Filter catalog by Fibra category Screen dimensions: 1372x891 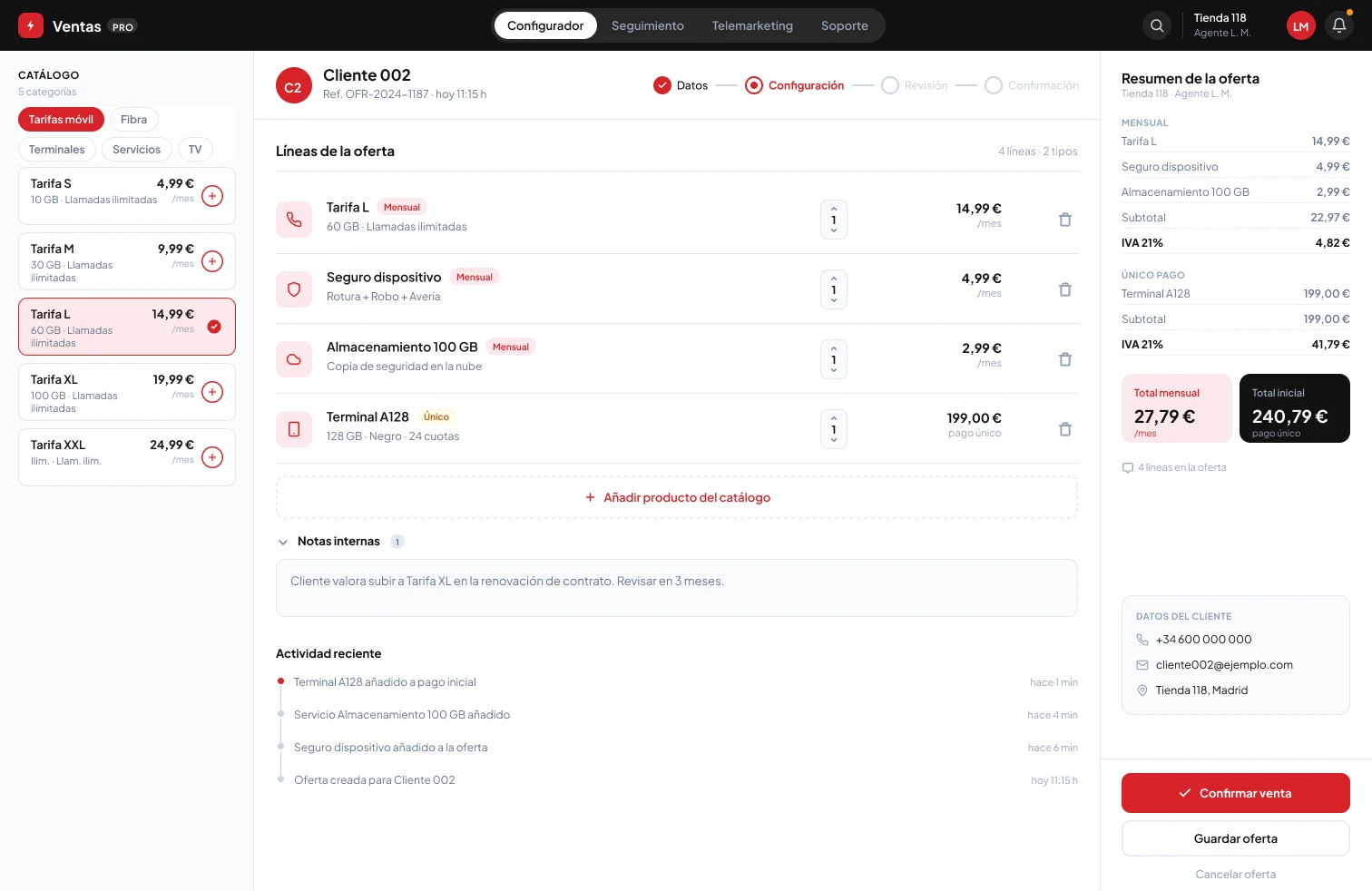tap(134, 120)
